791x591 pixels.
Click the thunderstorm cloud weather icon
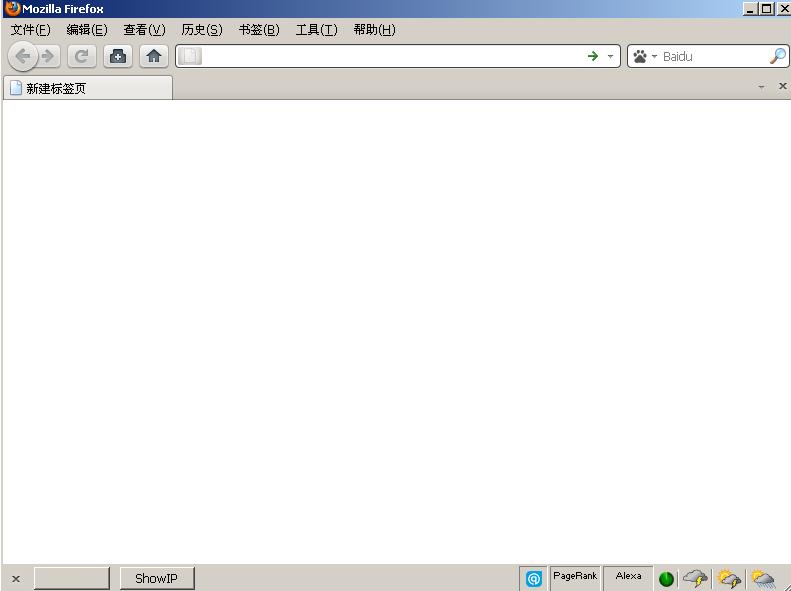click(696, 578)
